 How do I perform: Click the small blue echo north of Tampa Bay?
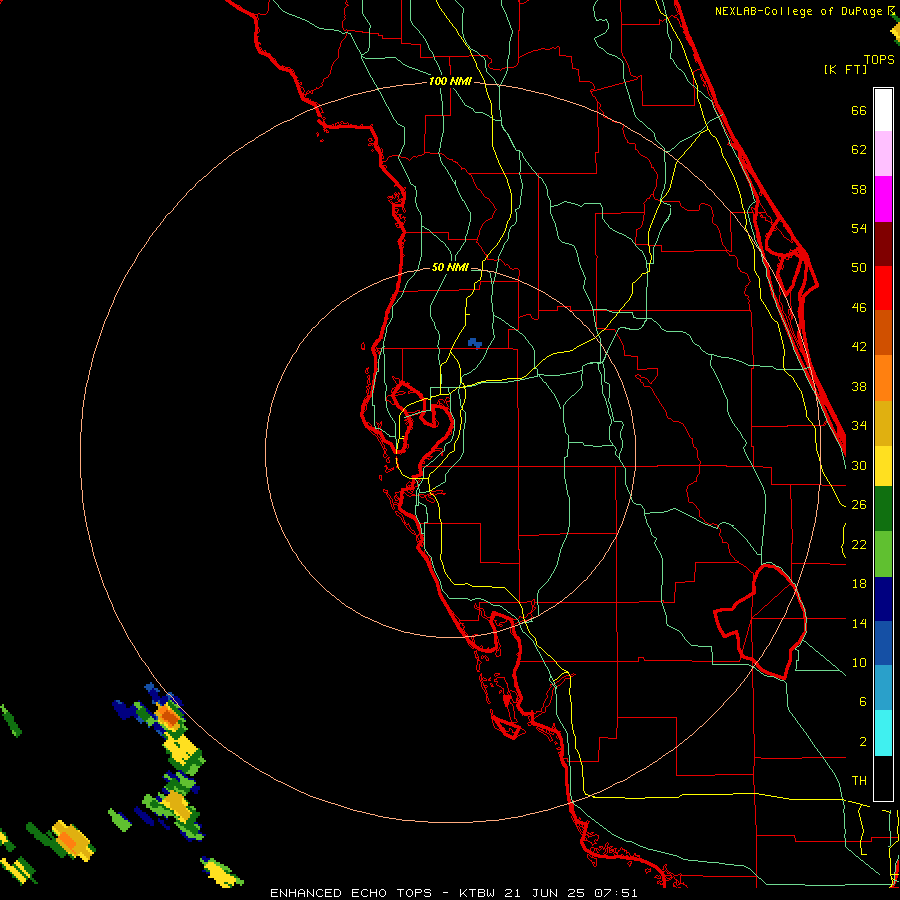pos(475,343)
